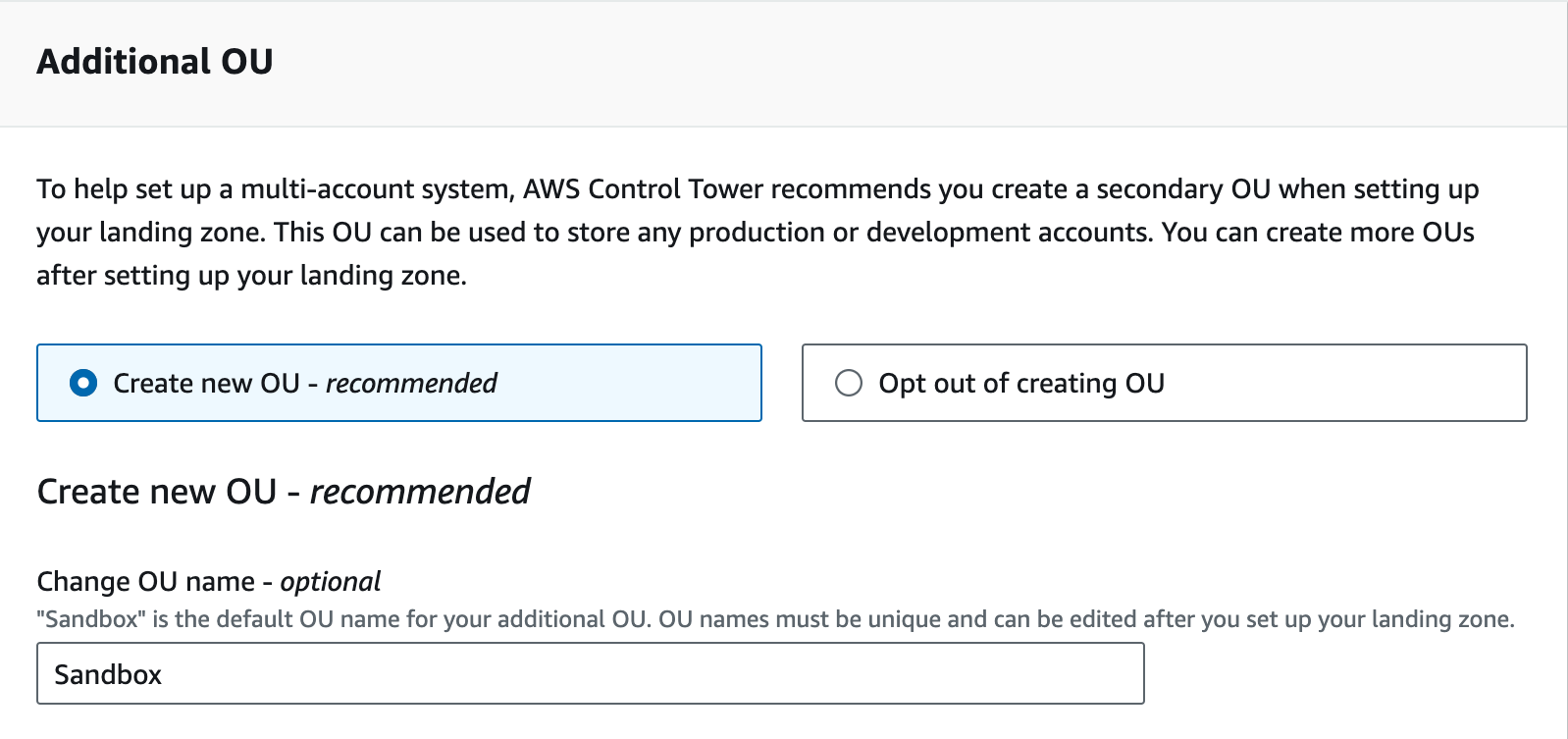Screen dimensions: 1568x739
Task: Click the italic "recommended" word in the selected tile
Action: tap(411, 383)
